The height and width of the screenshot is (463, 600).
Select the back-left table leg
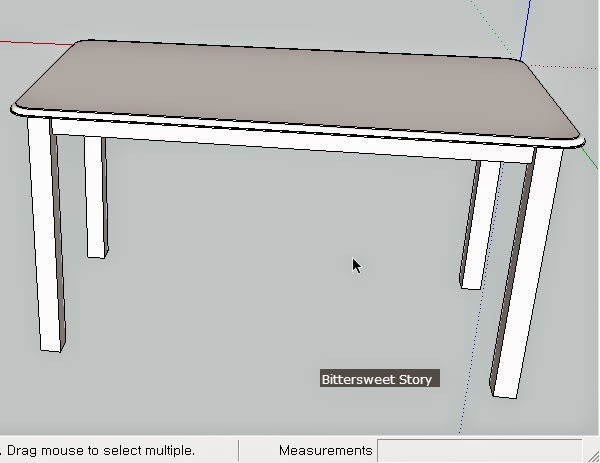tap(95, 197)
